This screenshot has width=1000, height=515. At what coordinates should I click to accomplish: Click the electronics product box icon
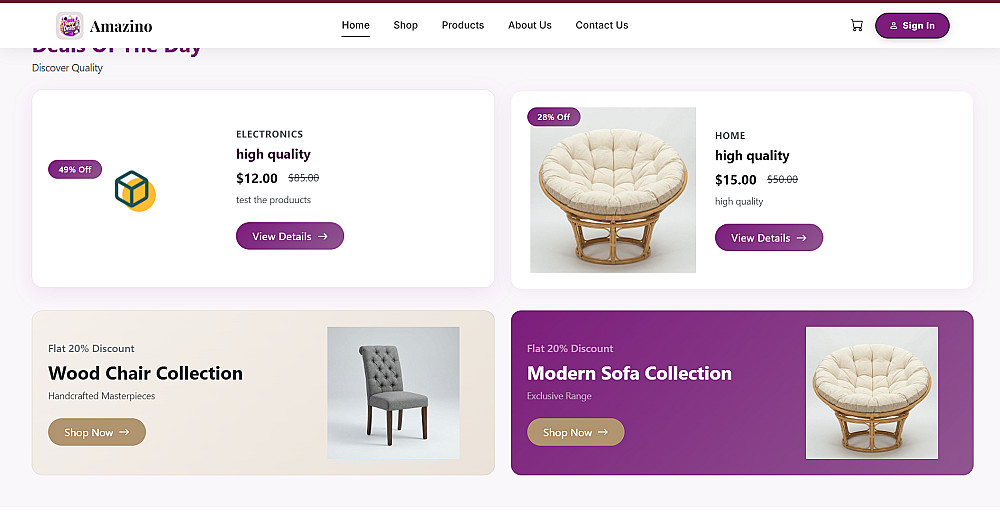[133, 190]
